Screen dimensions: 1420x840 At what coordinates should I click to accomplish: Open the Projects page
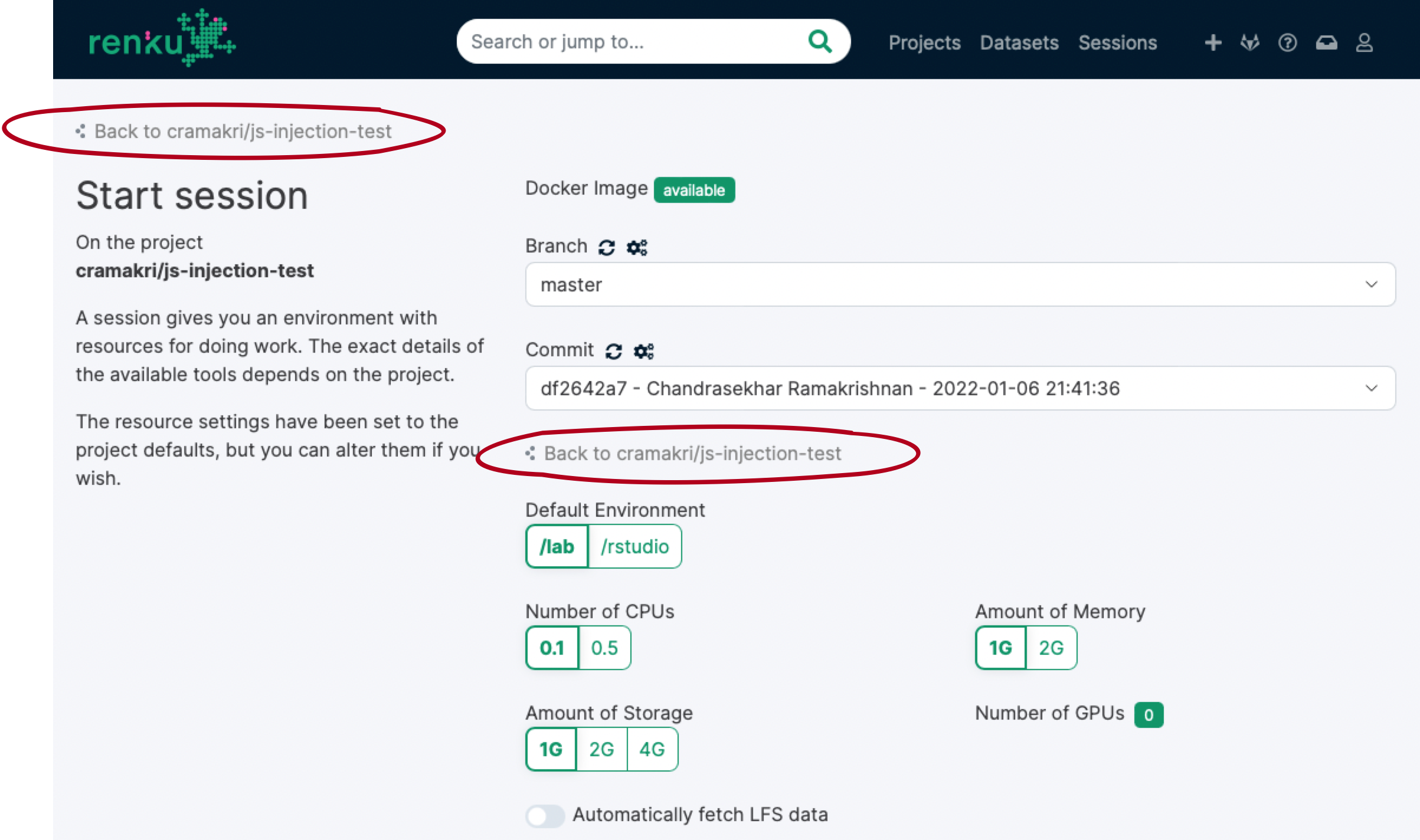point(924,42)
